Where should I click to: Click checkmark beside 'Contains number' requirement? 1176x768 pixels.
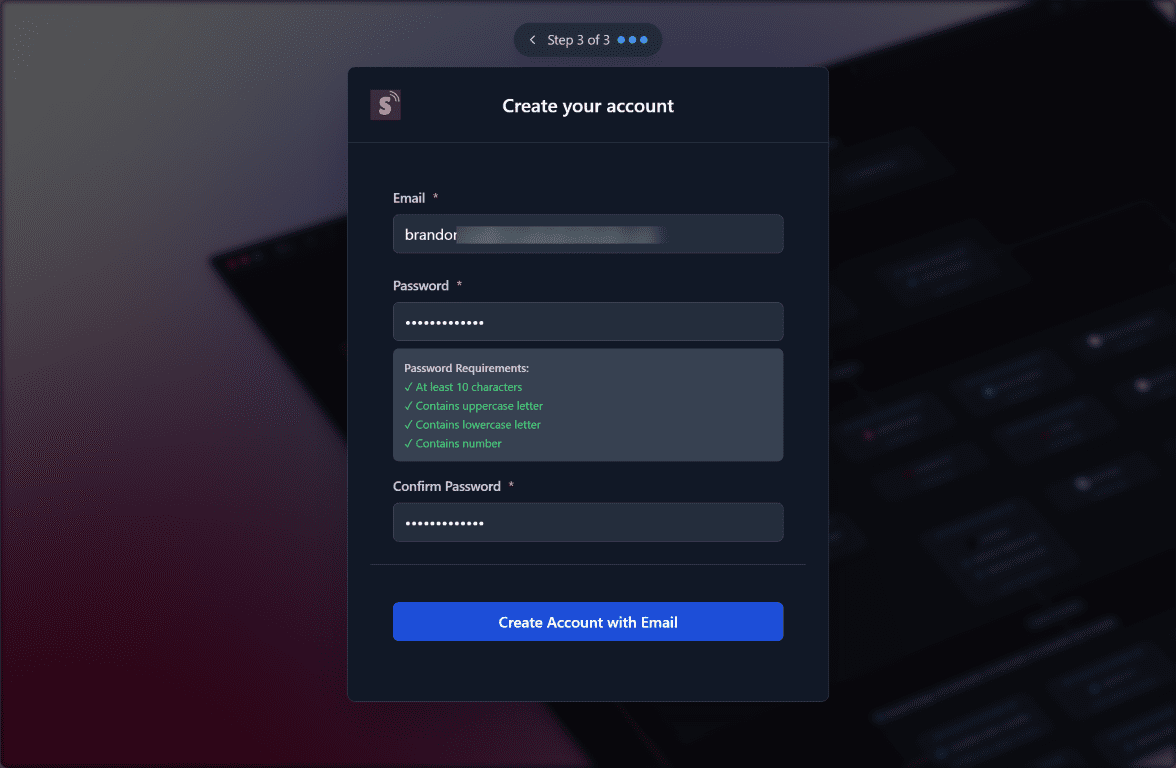click(408, 443)
